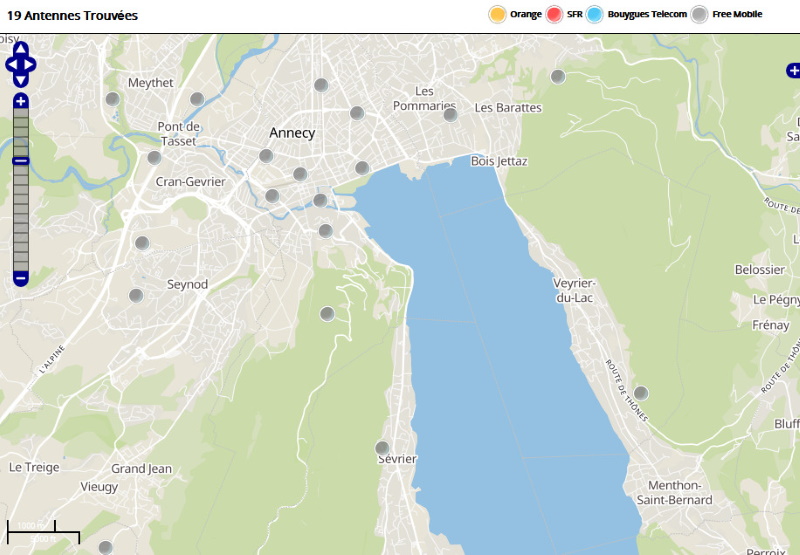
Task: Select the antenna marker near Les Pommaries
Action: click(x=450, y=114)
